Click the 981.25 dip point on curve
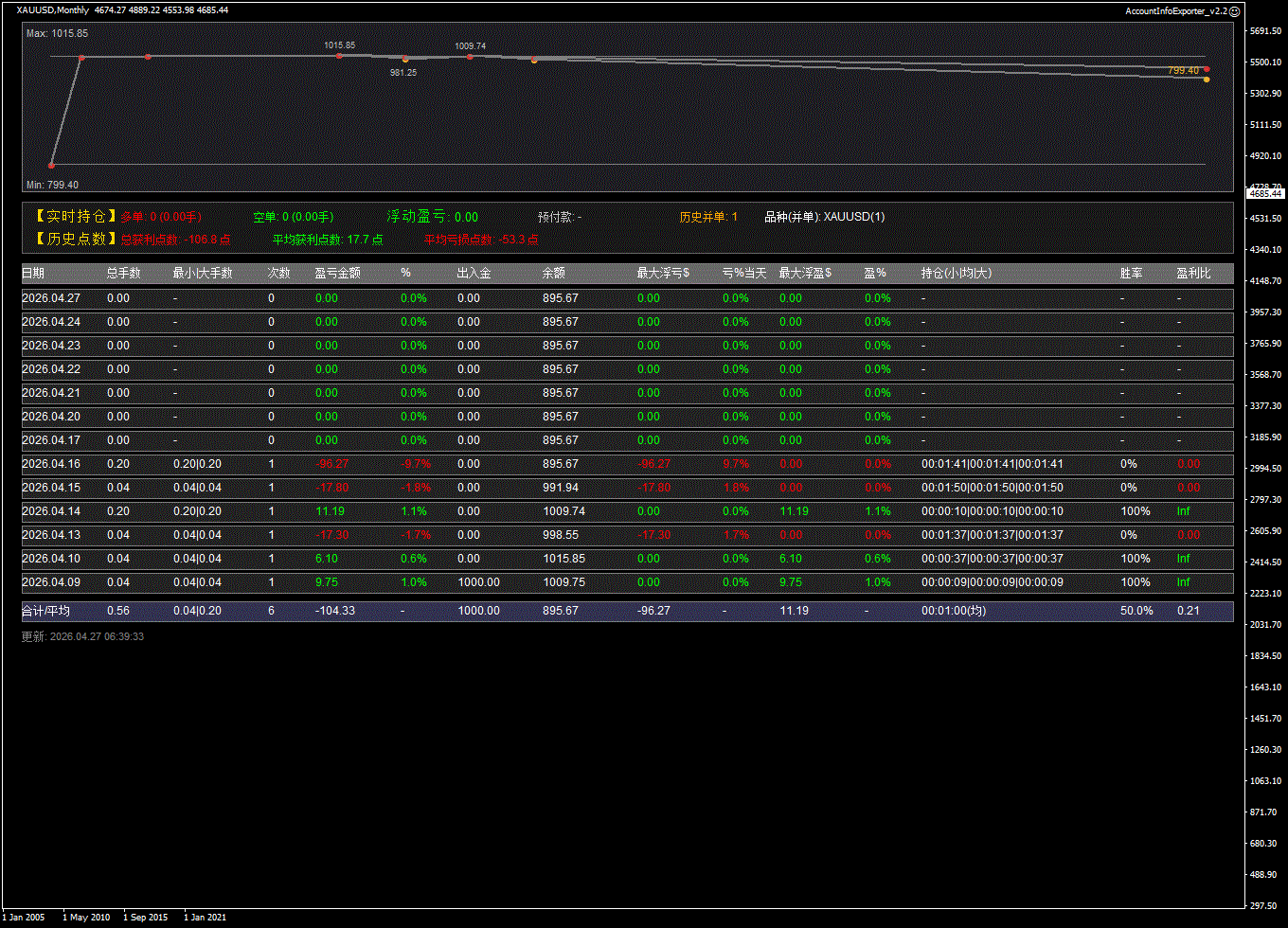This screenshot has height=928, width=1288. click(x=405, y=60)
